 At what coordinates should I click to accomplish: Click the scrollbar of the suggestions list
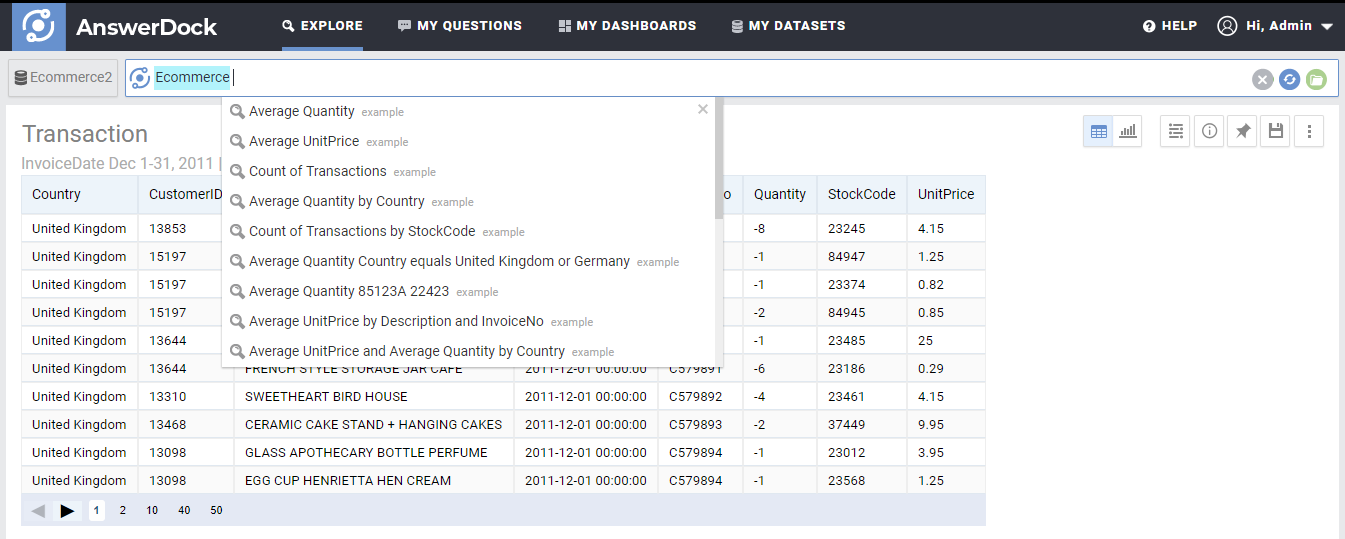coord(718,158)
